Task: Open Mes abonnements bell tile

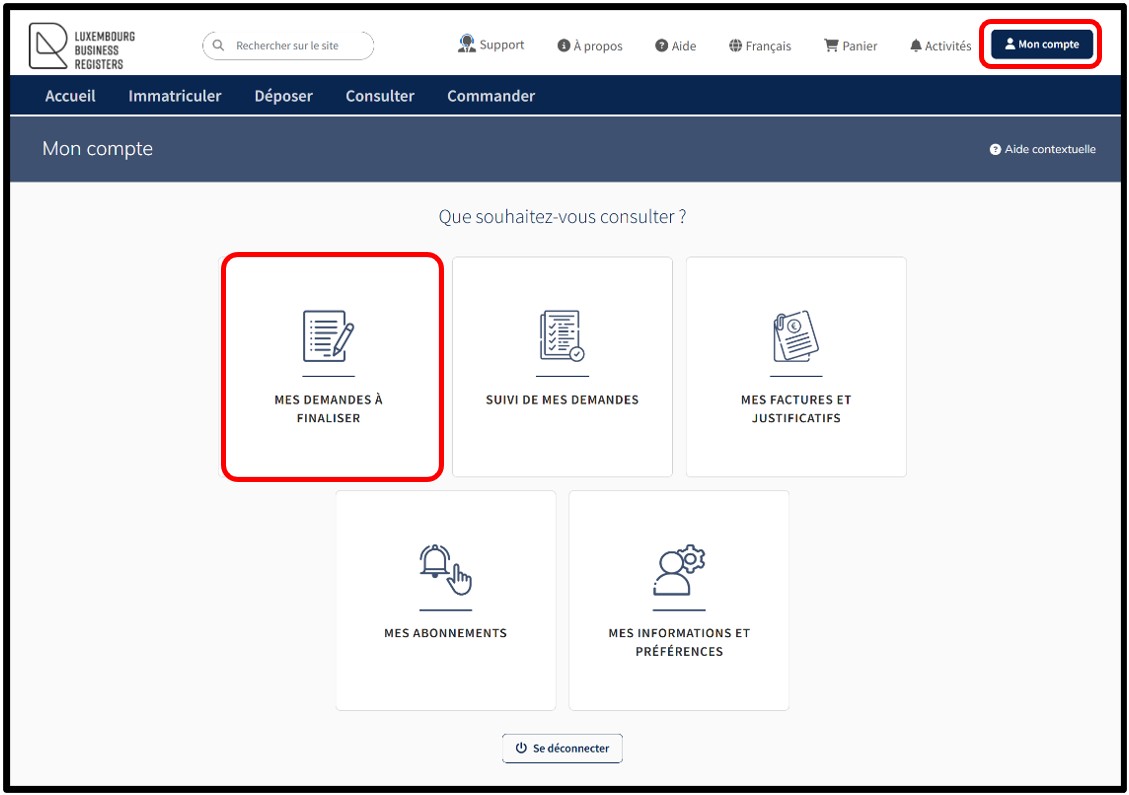Action: click(x=445, y=600)
